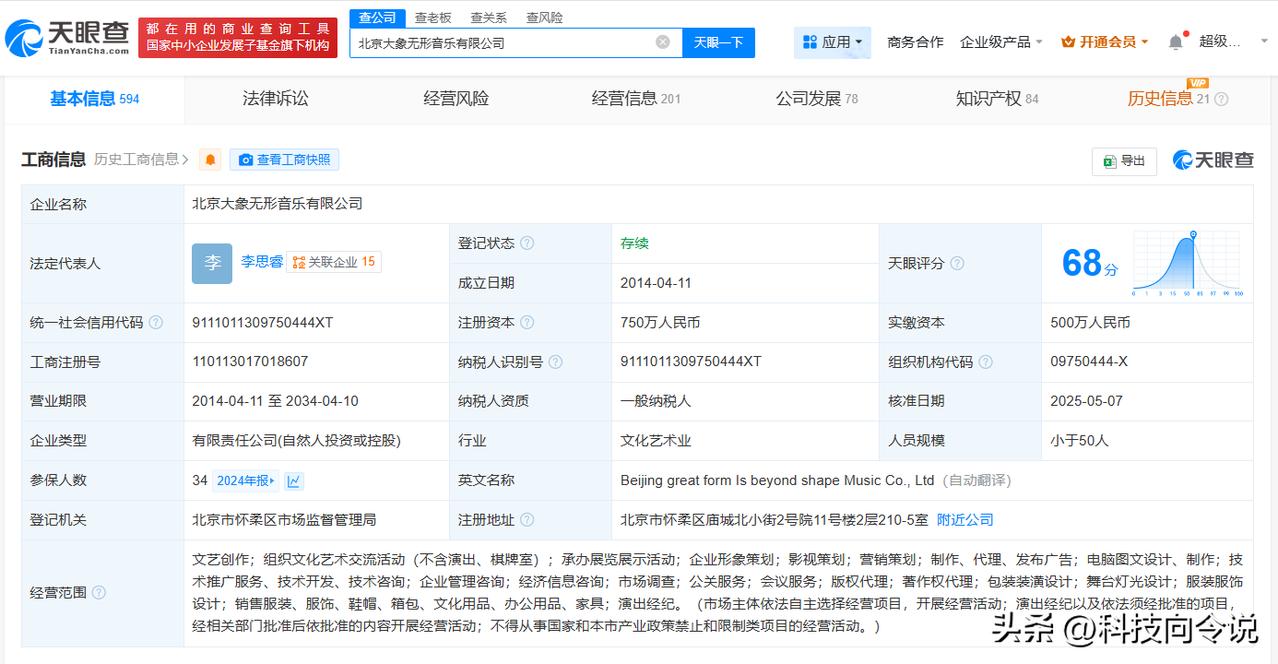Click the 天眼一下 search button

click(x=718, y=42)
